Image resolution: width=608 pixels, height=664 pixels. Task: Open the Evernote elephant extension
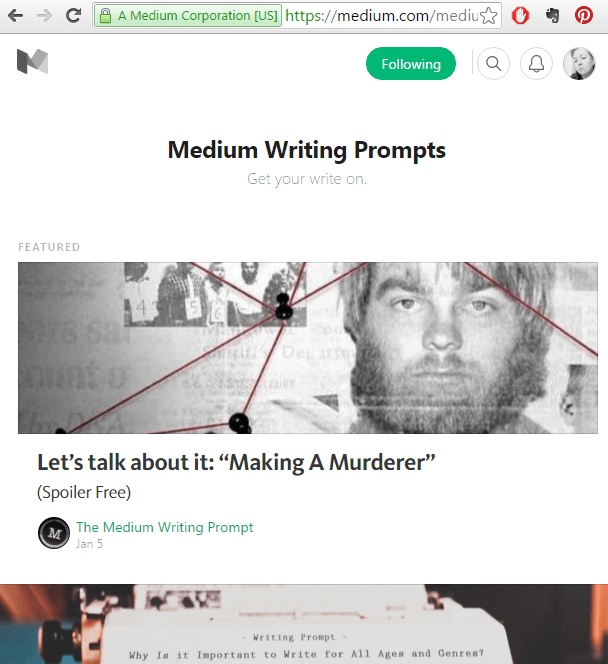[553, 16]
